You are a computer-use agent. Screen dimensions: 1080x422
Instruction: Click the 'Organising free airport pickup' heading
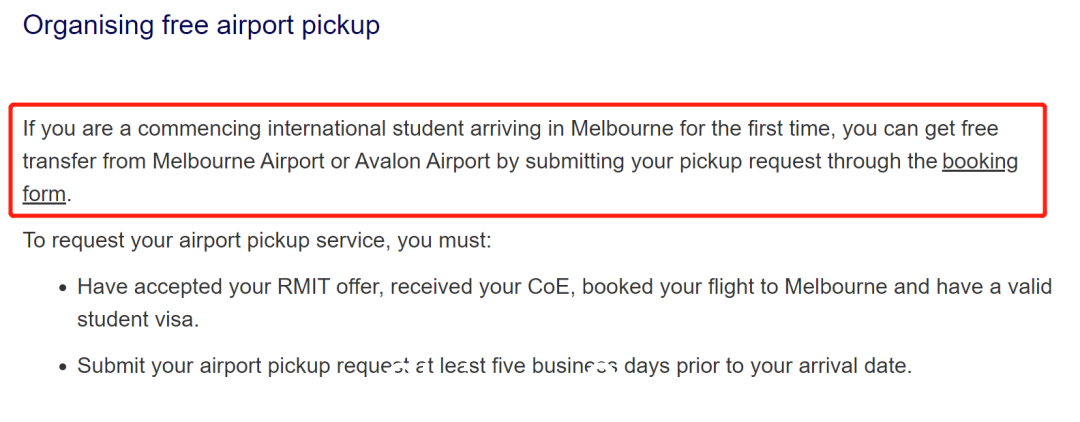coord(201,25)
